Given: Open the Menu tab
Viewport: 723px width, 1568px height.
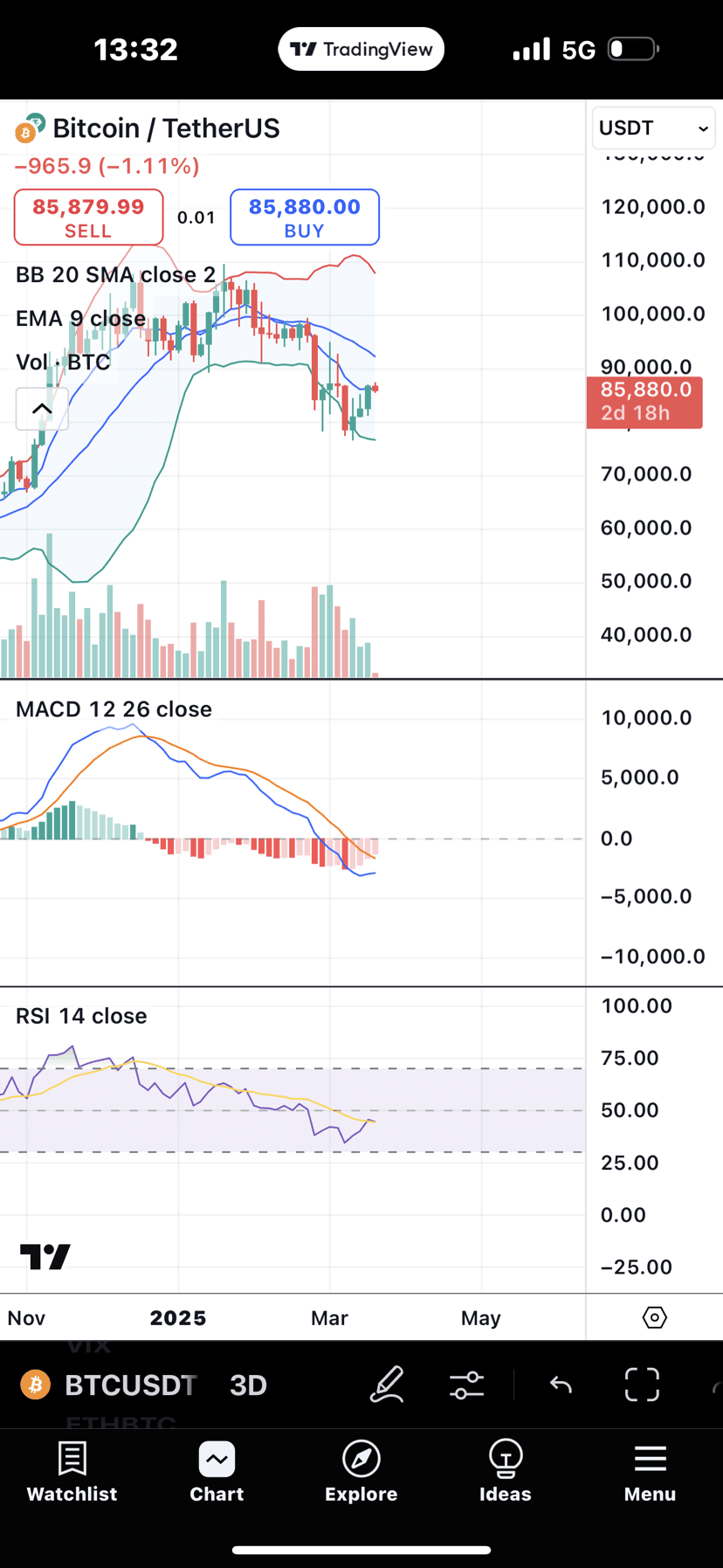Looking at the screenshot, I should coord(650,1473).
